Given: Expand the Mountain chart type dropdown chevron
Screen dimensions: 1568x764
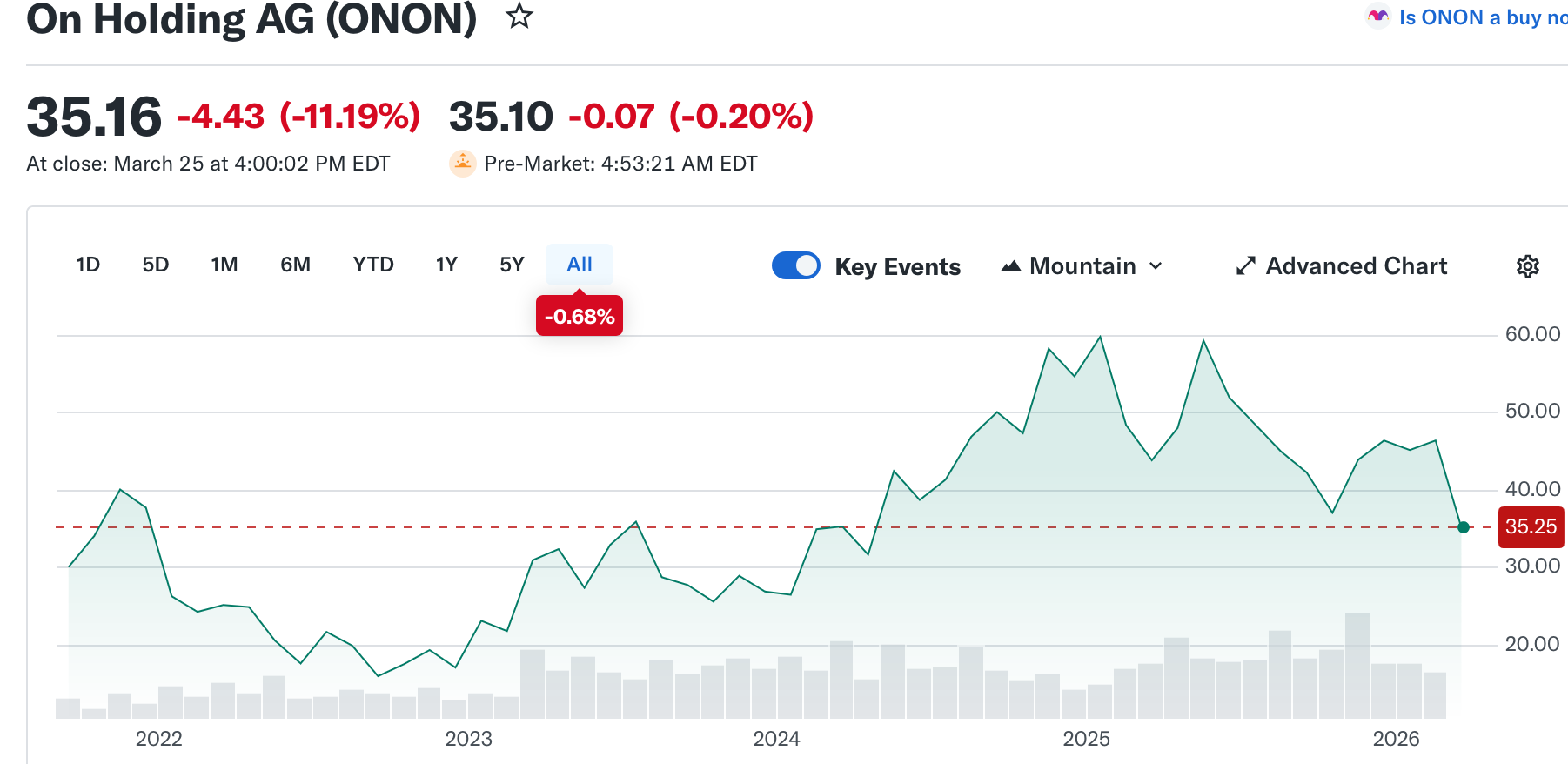Looking at the screenshot, I should [1156, 266].
